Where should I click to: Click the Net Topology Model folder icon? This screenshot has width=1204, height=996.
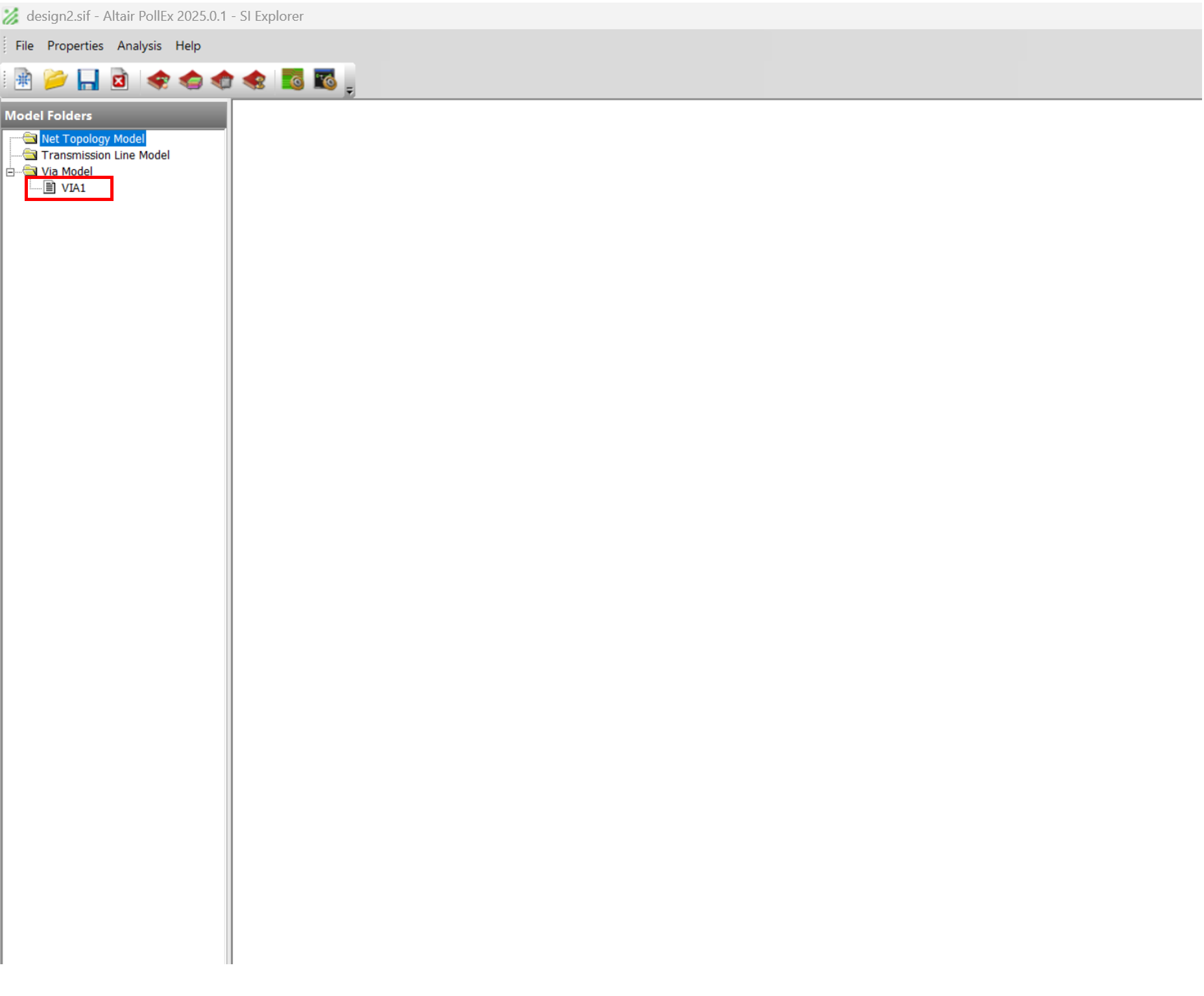coord(30,138)
